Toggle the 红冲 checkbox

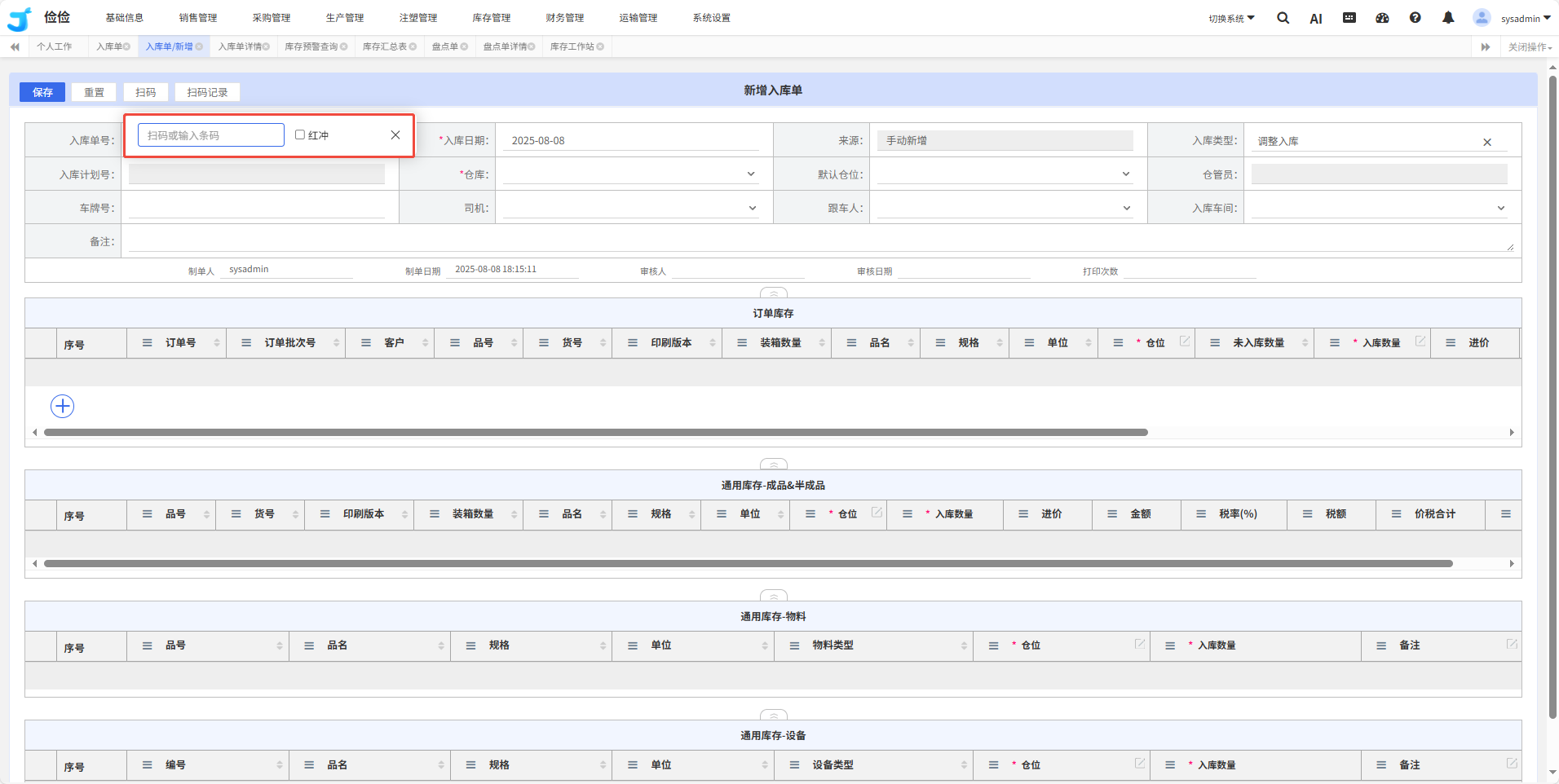click(x=300, y=135)
